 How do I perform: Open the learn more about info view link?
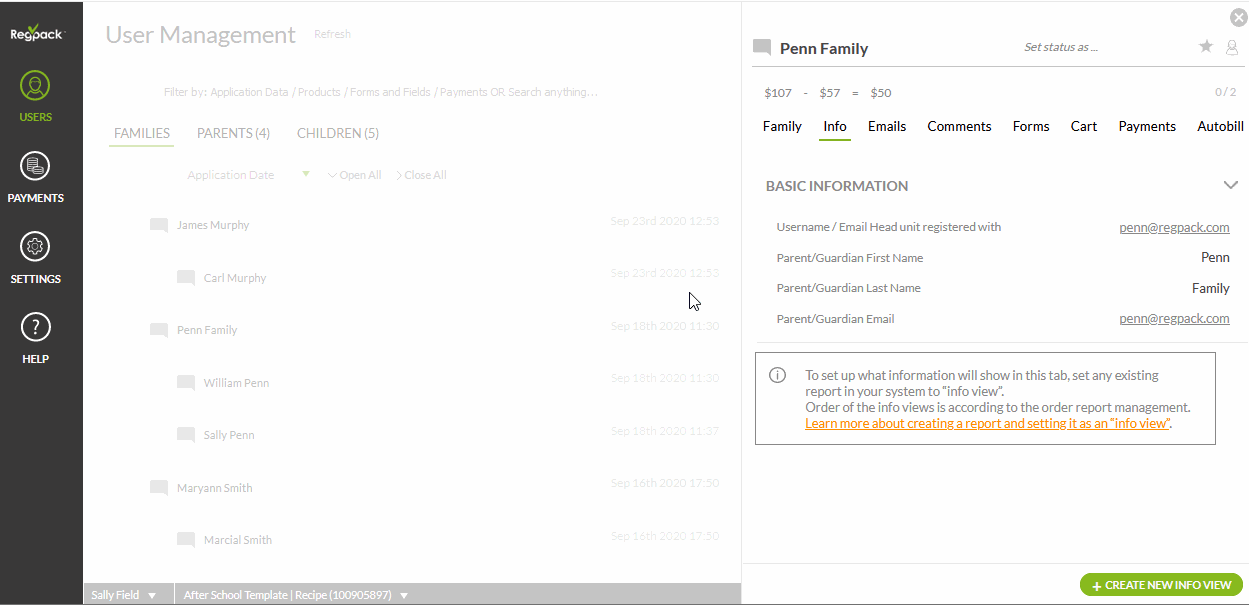click(x=988, y=423)
